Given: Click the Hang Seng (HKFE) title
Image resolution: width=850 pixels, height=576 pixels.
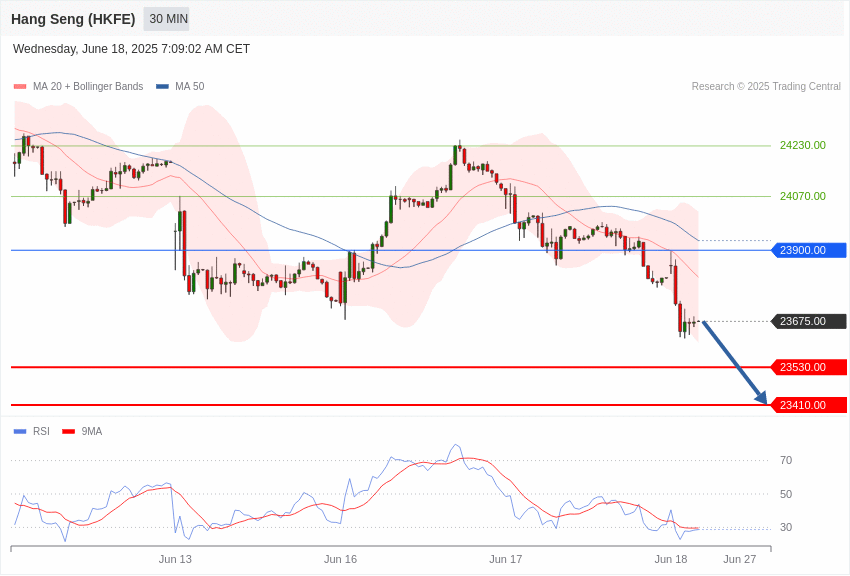Looking at the screenshot, I should pos(73,19).
